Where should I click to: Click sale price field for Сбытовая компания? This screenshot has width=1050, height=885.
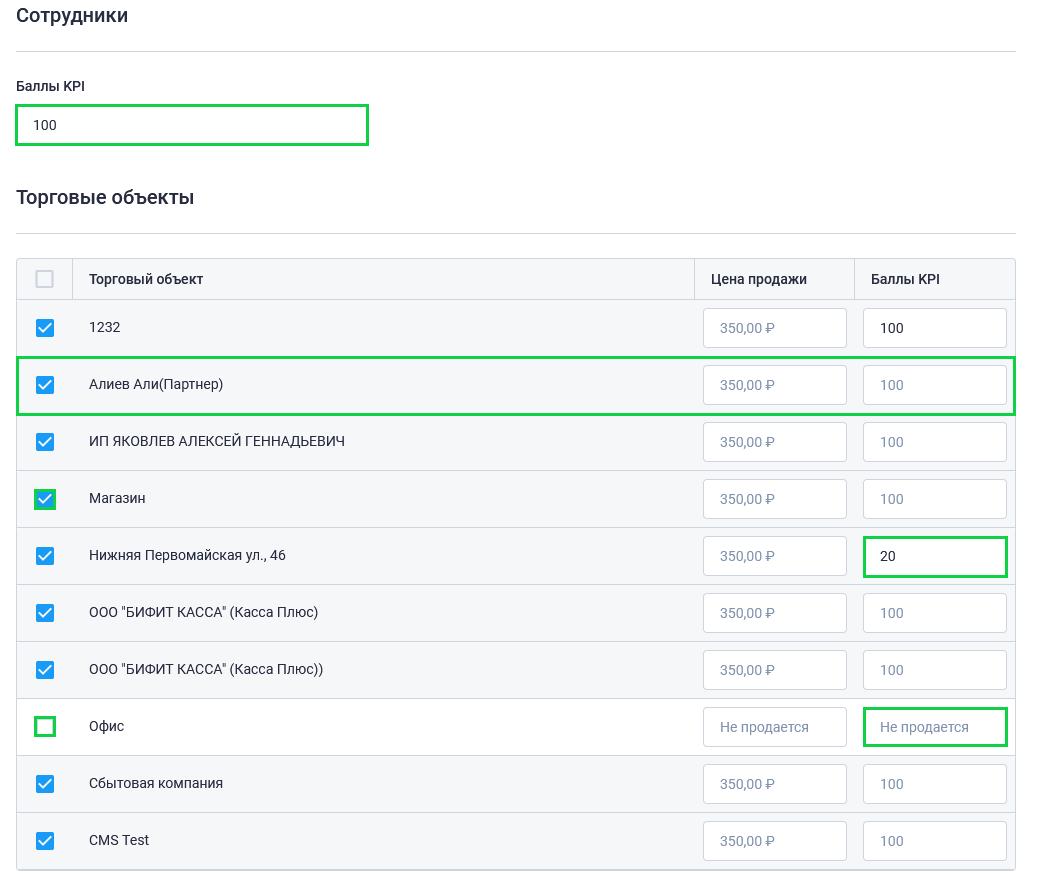[x=774, y=784]
